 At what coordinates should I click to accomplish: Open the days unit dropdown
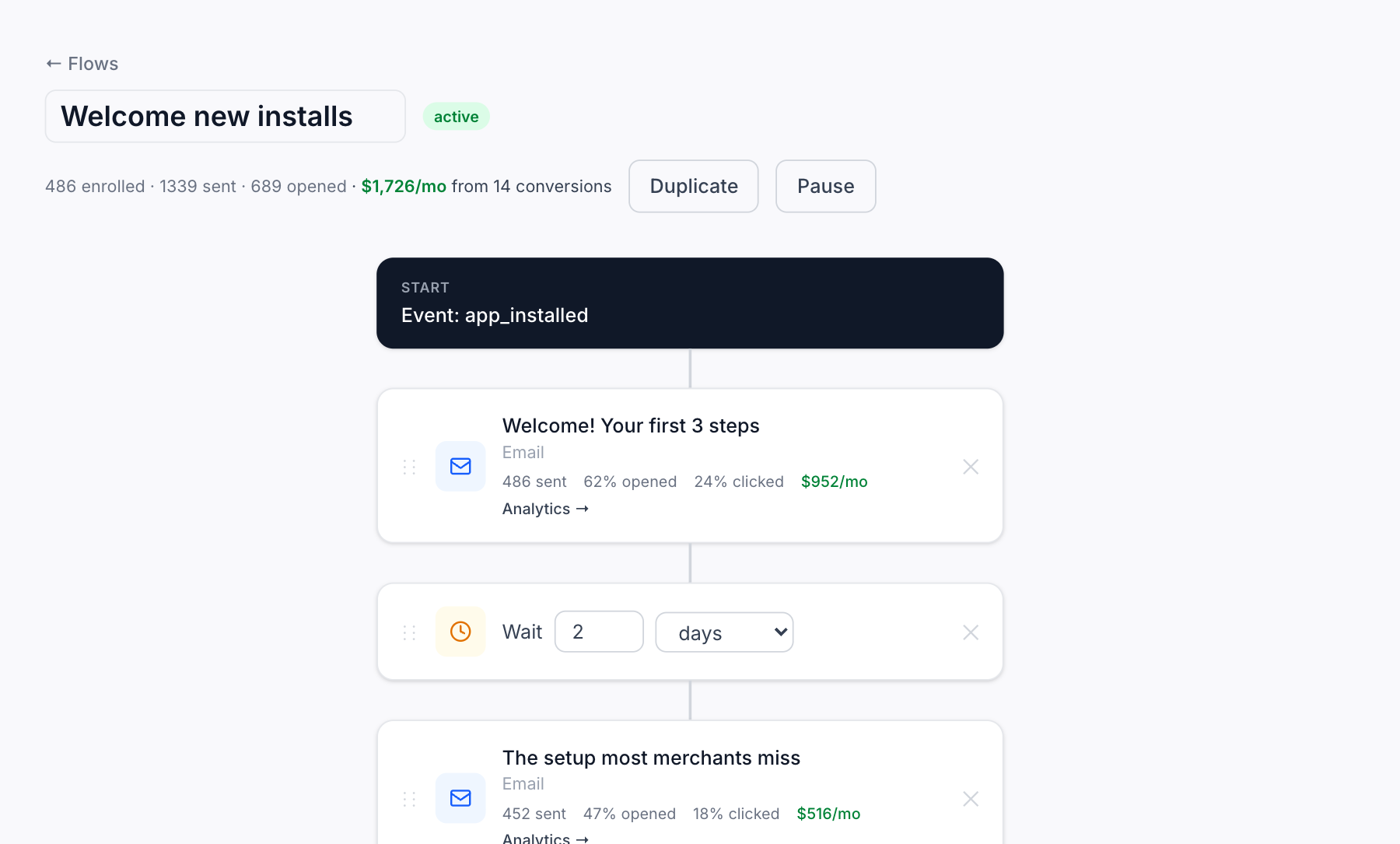(x=724, y=632)
